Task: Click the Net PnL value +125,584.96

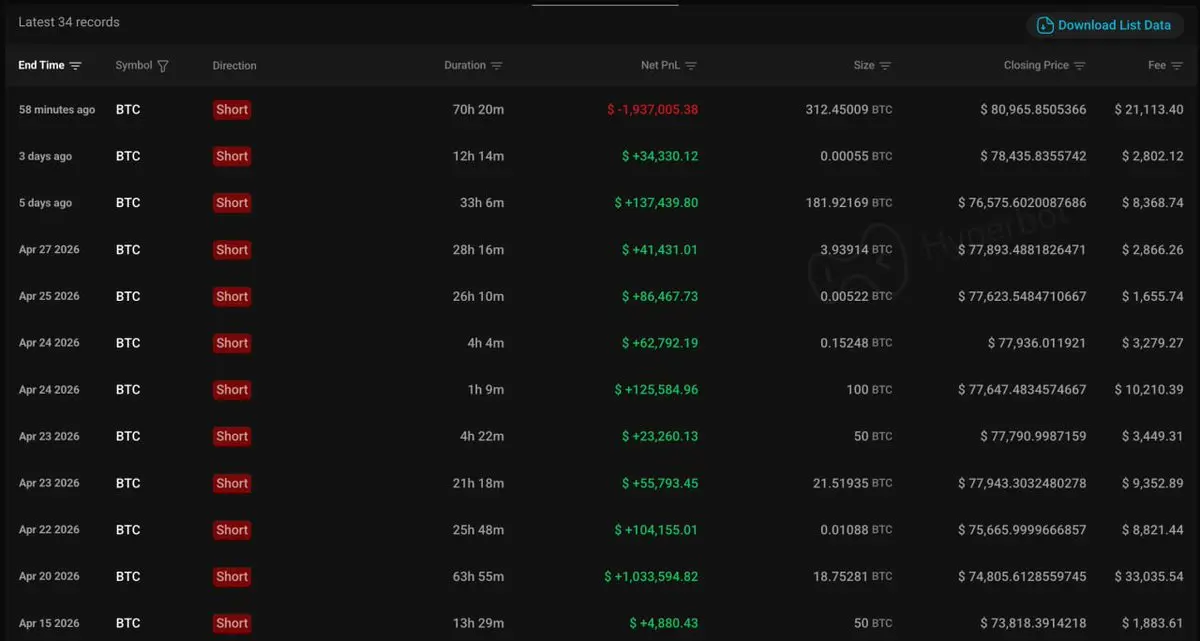Action: coord(656,389)
